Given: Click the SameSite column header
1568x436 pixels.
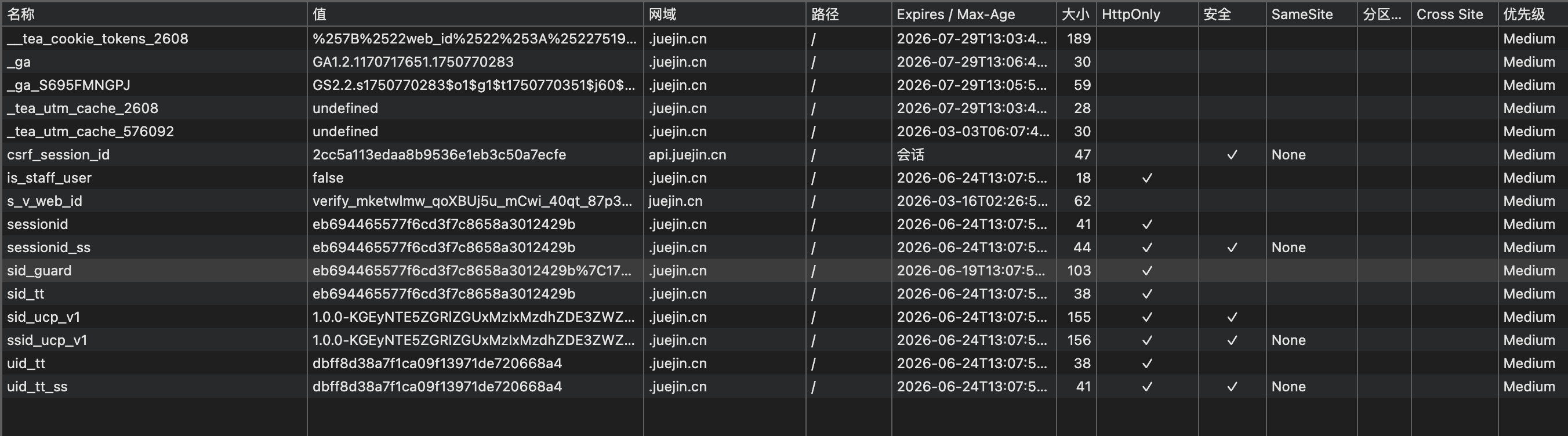Looking at the screenshot, I should (1312, 14).
